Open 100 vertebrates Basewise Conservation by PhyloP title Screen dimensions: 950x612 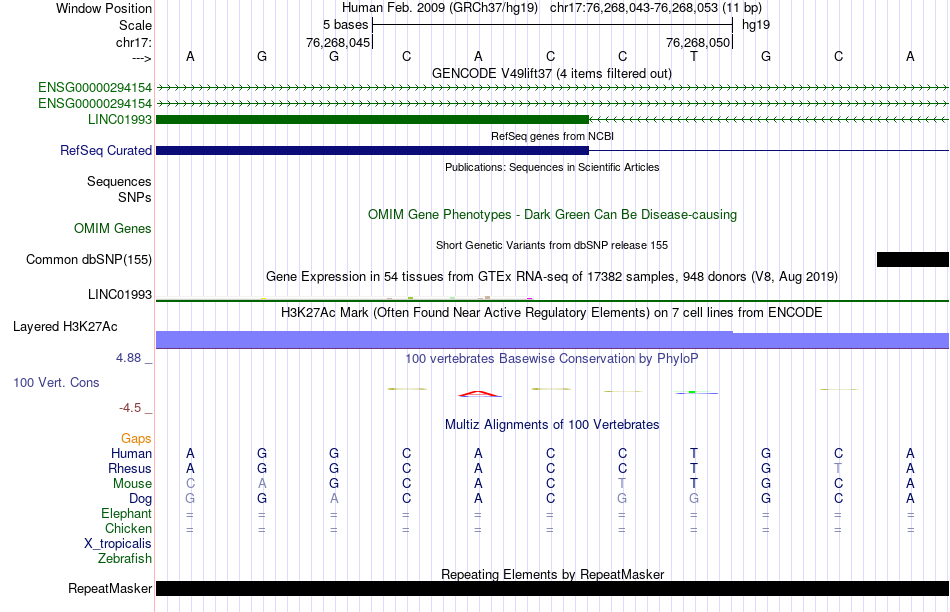552,359
